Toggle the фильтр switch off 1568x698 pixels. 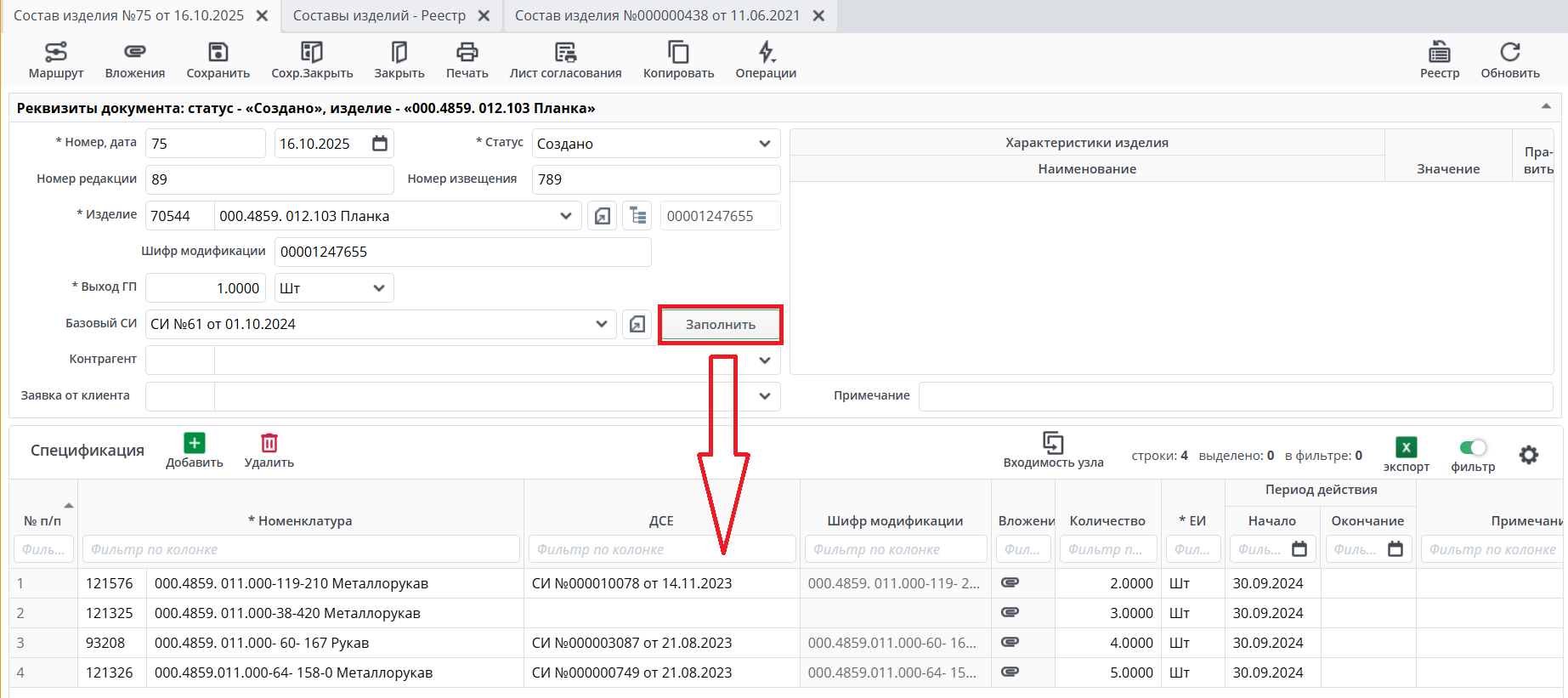[1473, 447]
